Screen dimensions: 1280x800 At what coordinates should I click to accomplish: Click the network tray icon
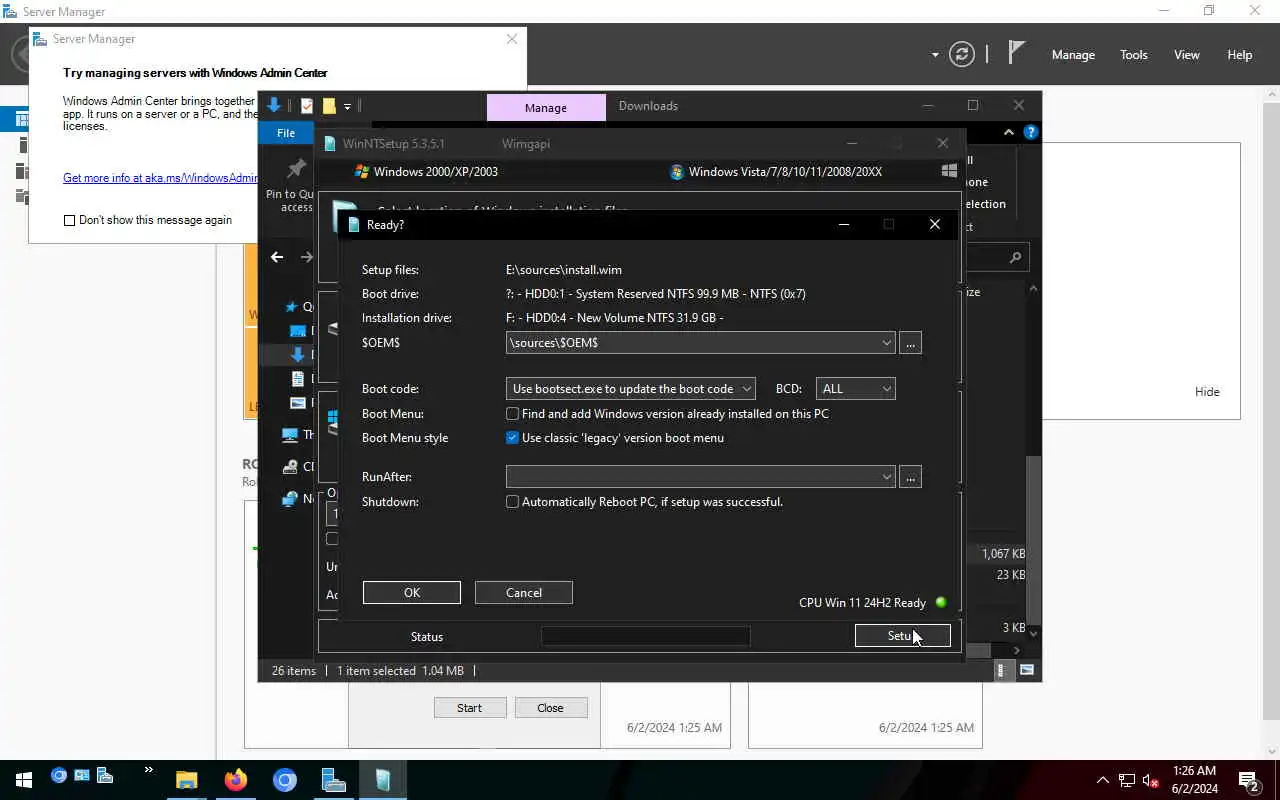[1127, 780]
